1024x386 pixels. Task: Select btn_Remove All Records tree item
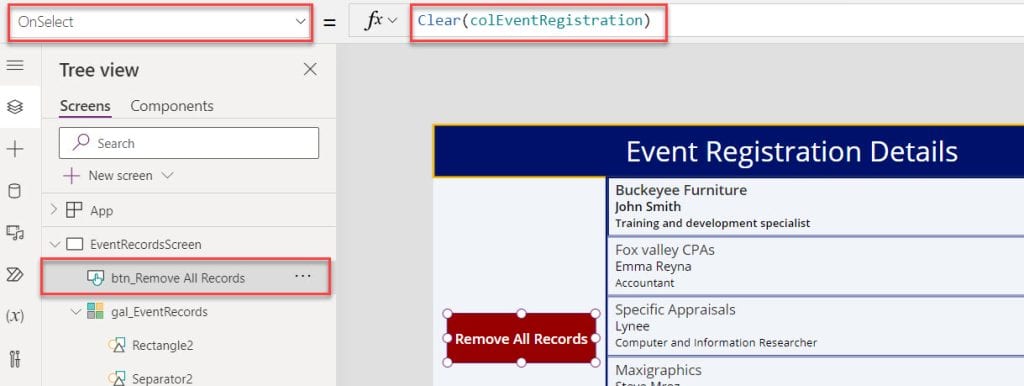point(178,278)
